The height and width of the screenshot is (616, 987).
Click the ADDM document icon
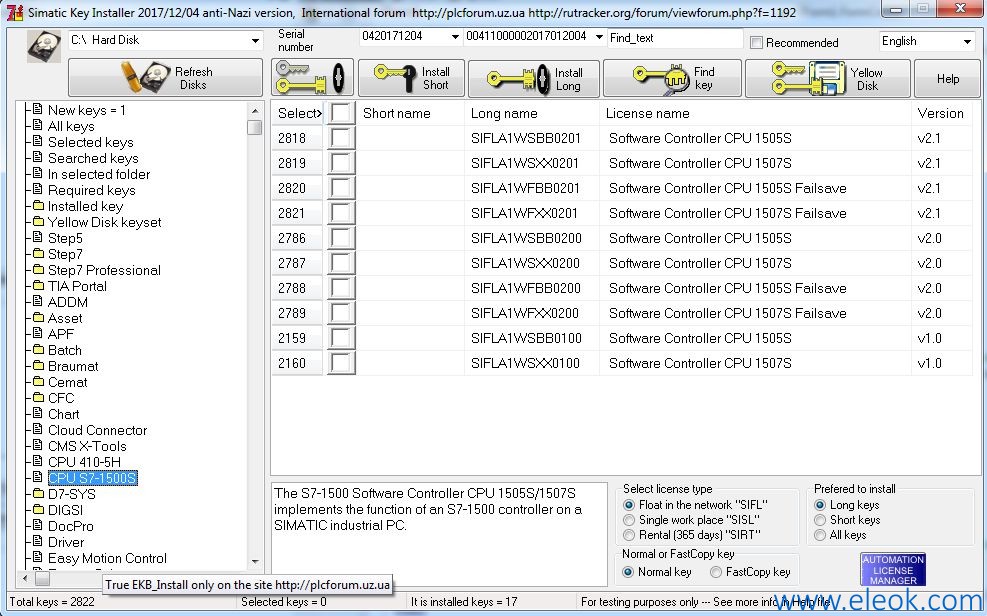click(x=38, y=302)
